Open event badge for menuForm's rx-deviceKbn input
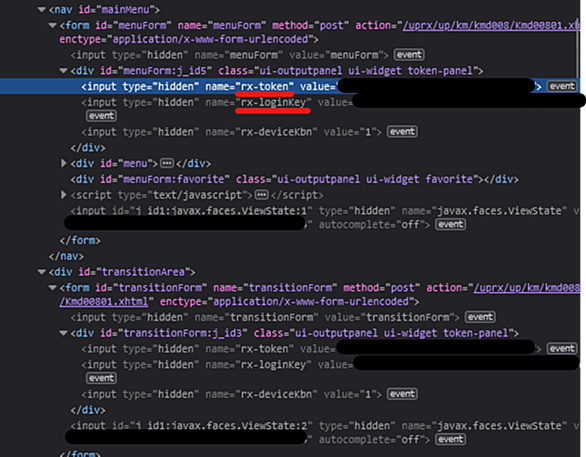This screenshot has width=586, height=457. (x=402, y=132)
